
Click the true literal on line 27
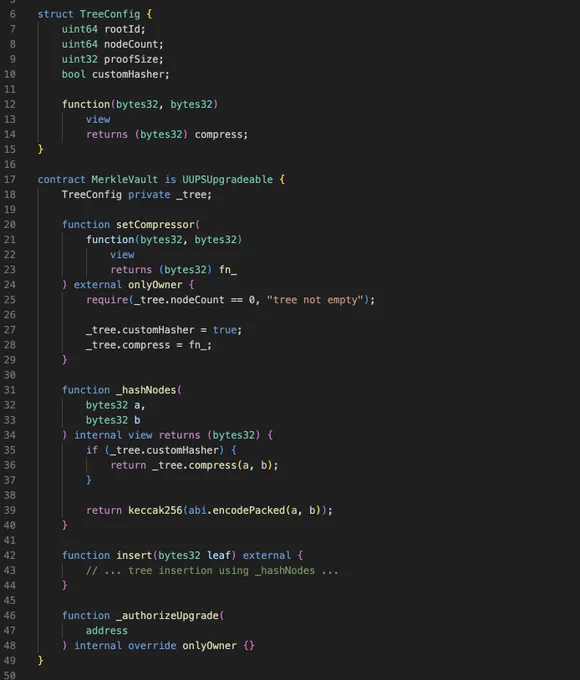(224, 330)
